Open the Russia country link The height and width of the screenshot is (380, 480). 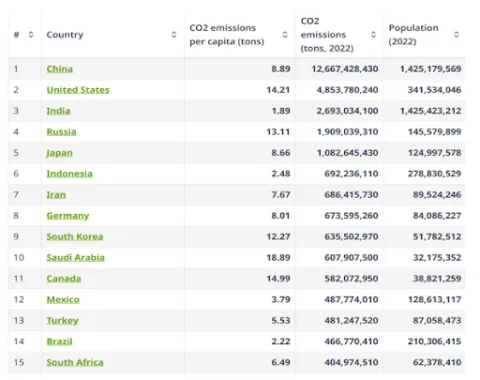[61, 132]
